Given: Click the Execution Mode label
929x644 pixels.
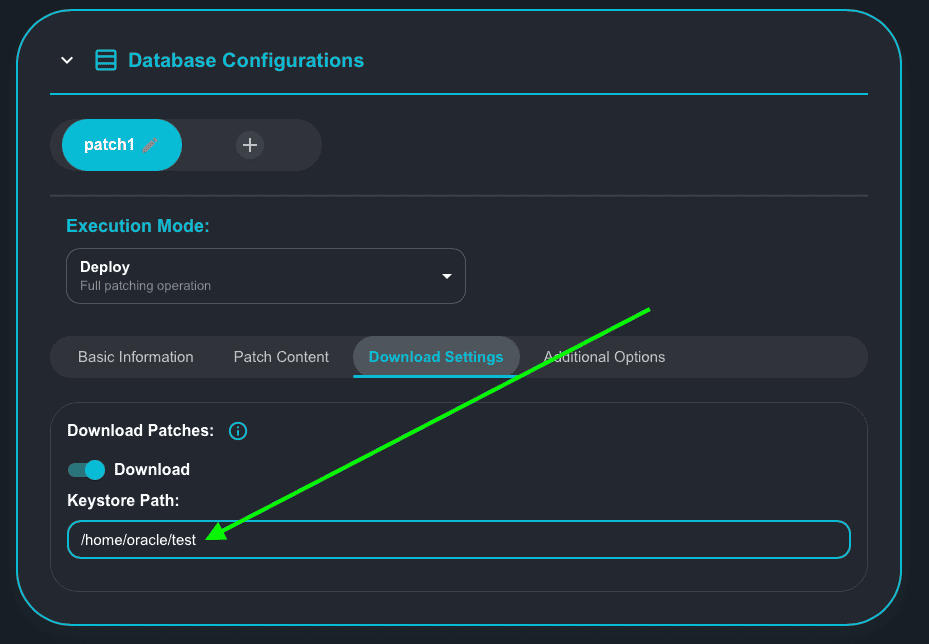Looking at the screenshot, I should pyautogui.click(x=138, y=226).
